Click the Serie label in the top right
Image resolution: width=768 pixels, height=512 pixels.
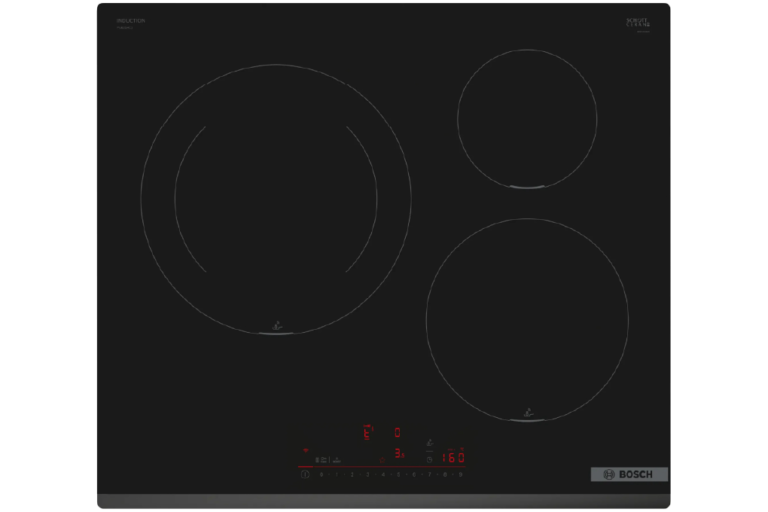tap(638, 21)
